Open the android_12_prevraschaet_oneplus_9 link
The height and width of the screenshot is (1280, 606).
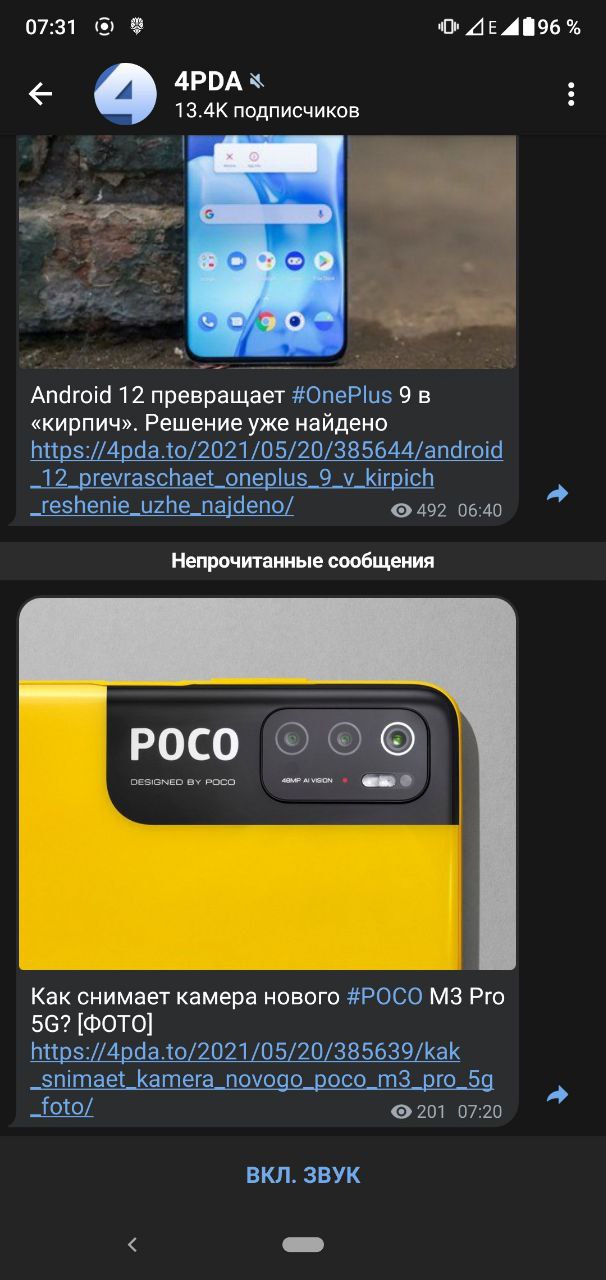pyautogui.click(x=267, y=478)
